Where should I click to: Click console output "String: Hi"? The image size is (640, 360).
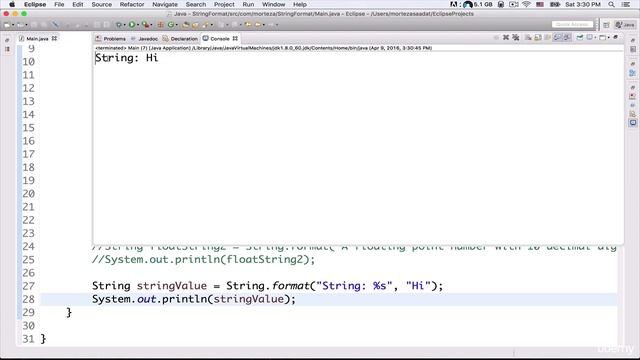point(127,58)
